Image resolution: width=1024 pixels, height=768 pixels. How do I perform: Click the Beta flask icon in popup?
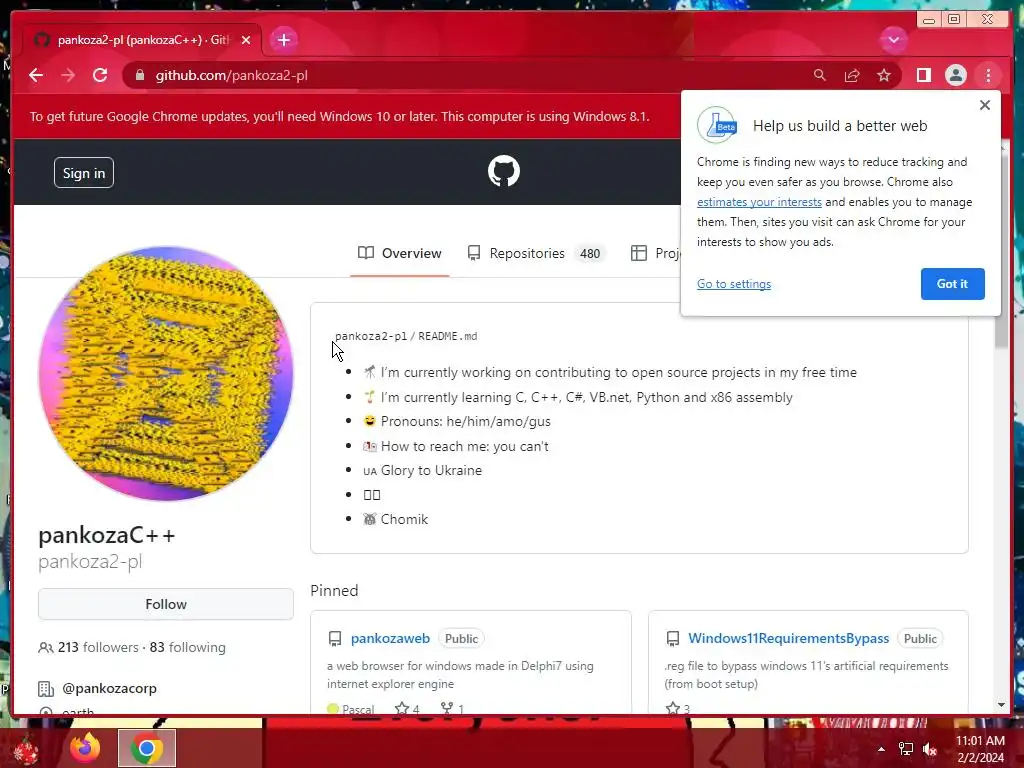[716, 125]
